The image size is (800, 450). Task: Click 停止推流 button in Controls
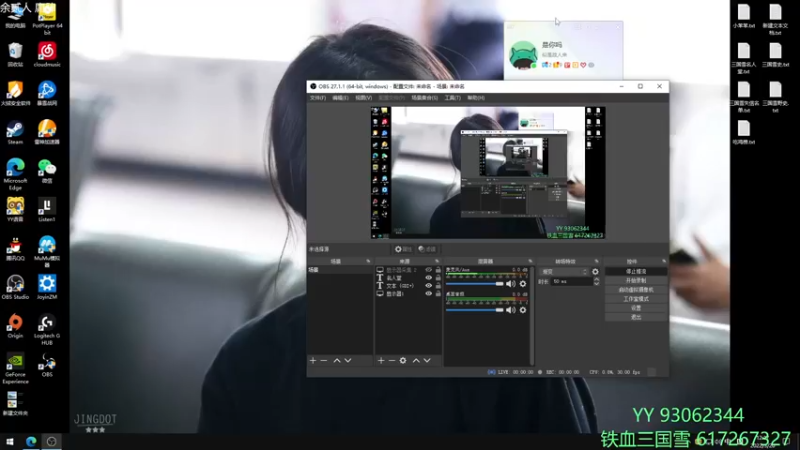click(x=636, y=271)
